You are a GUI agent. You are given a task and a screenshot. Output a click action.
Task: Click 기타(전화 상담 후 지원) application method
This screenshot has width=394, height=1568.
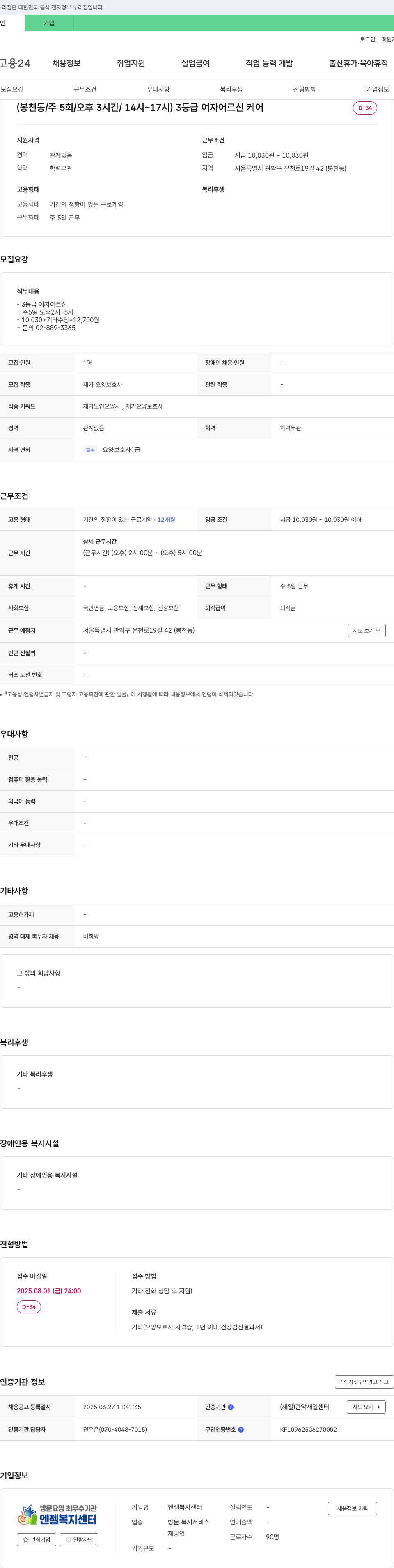(162, 1291)
